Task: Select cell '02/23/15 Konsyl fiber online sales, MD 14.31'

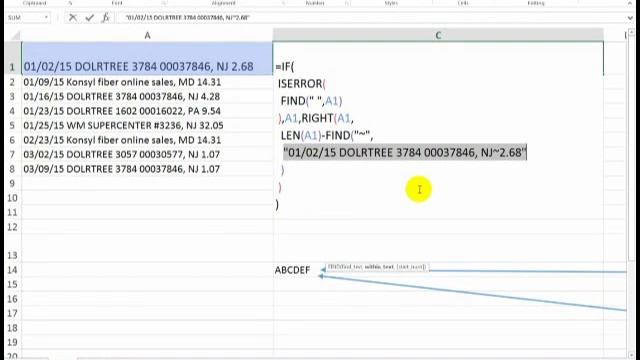Action: point(147,140)
